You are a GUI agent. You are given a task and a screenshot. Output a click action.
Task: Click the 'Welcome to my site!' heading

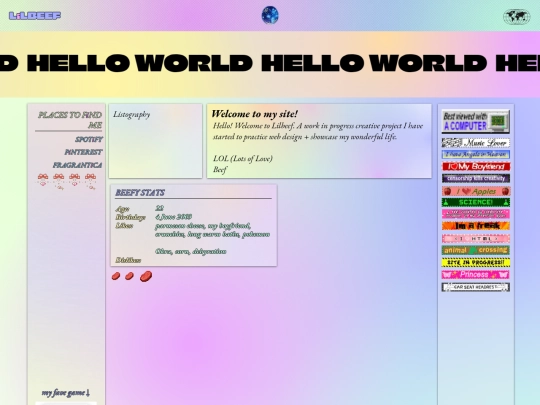pyautogui.click(x=255, y=114)
